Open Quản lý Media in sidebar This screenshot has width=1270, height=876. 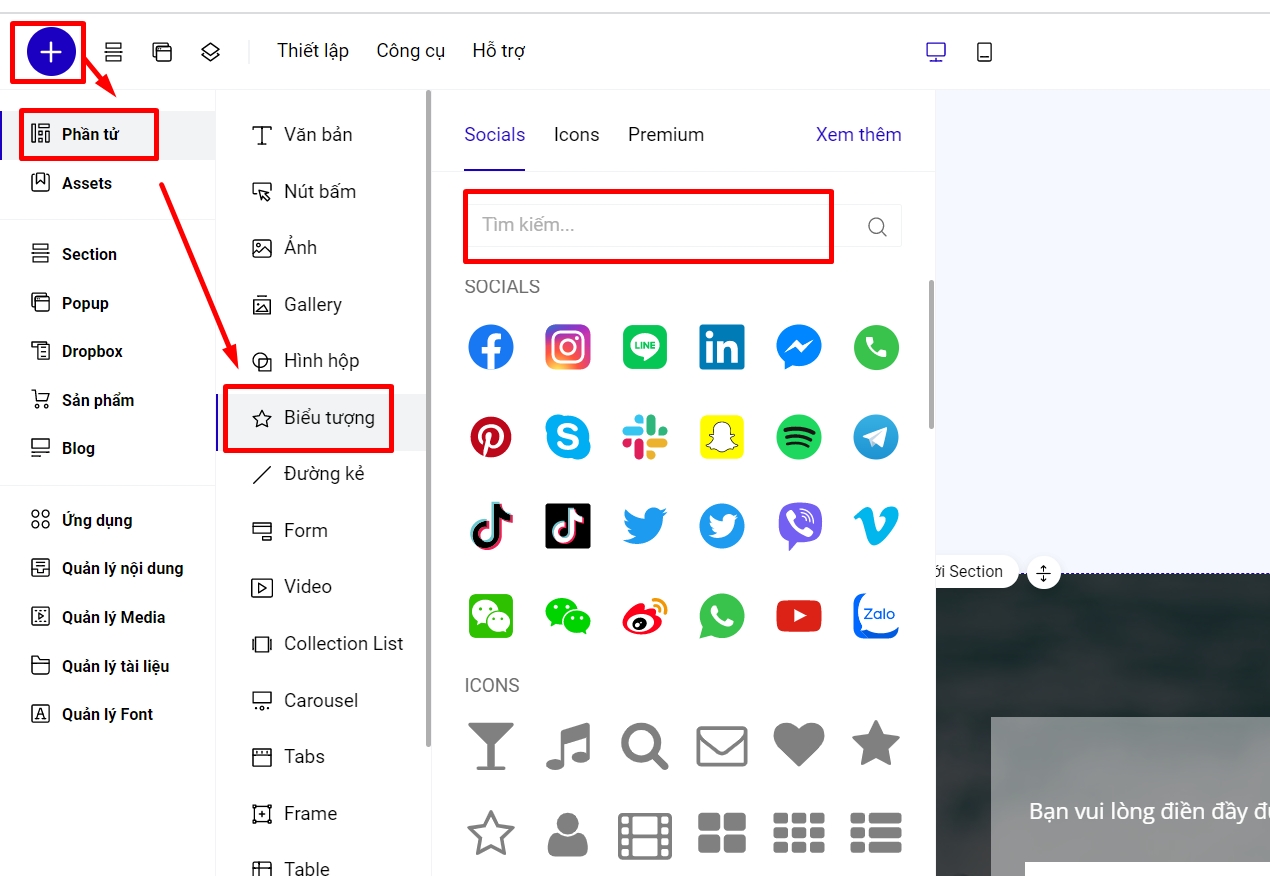click(113, 617)
